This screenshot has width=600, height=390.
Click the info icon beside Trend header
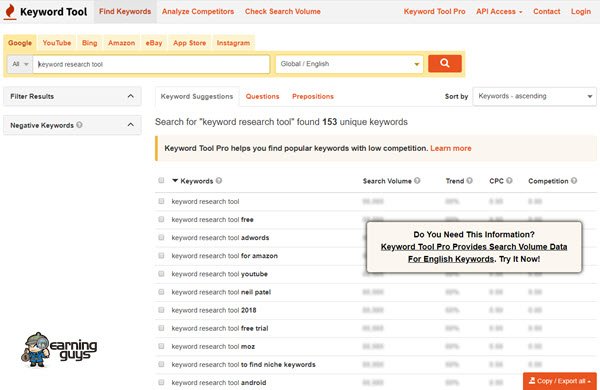click(x=469, y=181)
